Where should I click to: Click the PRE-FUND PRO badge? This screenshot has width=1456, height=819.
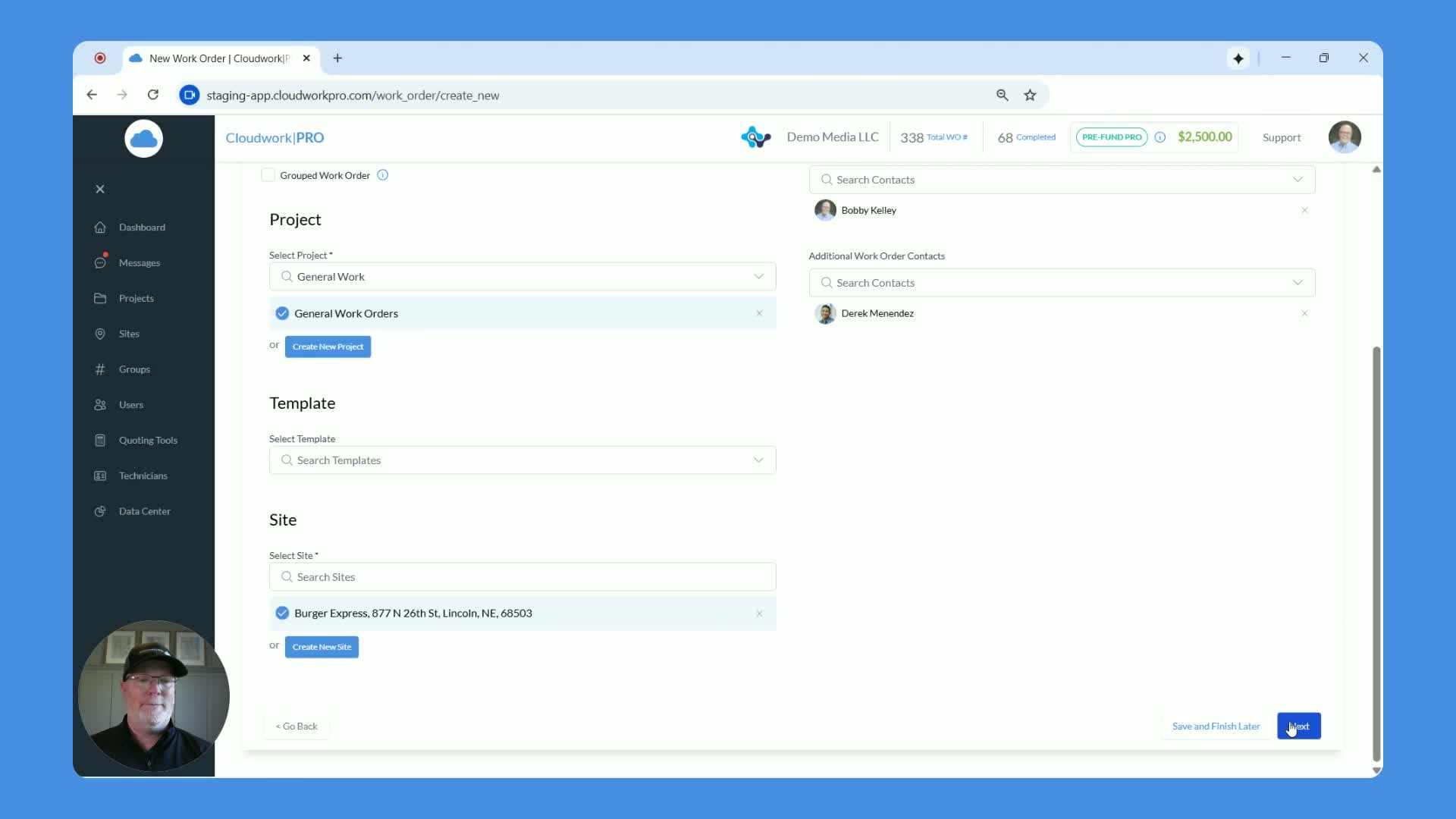pos(1111,137)
